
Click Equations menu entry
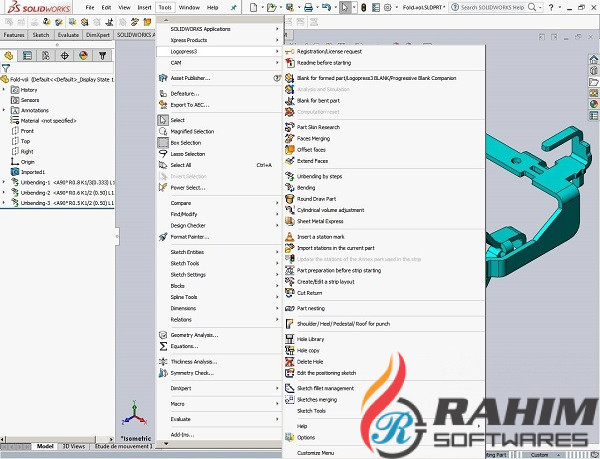[219, 346]
